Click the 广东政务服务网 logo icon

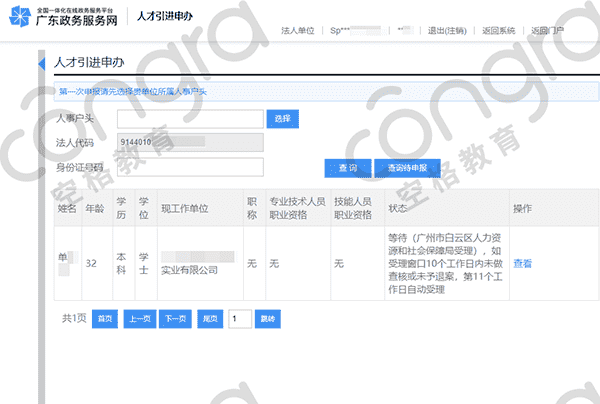tap(20, 16)
